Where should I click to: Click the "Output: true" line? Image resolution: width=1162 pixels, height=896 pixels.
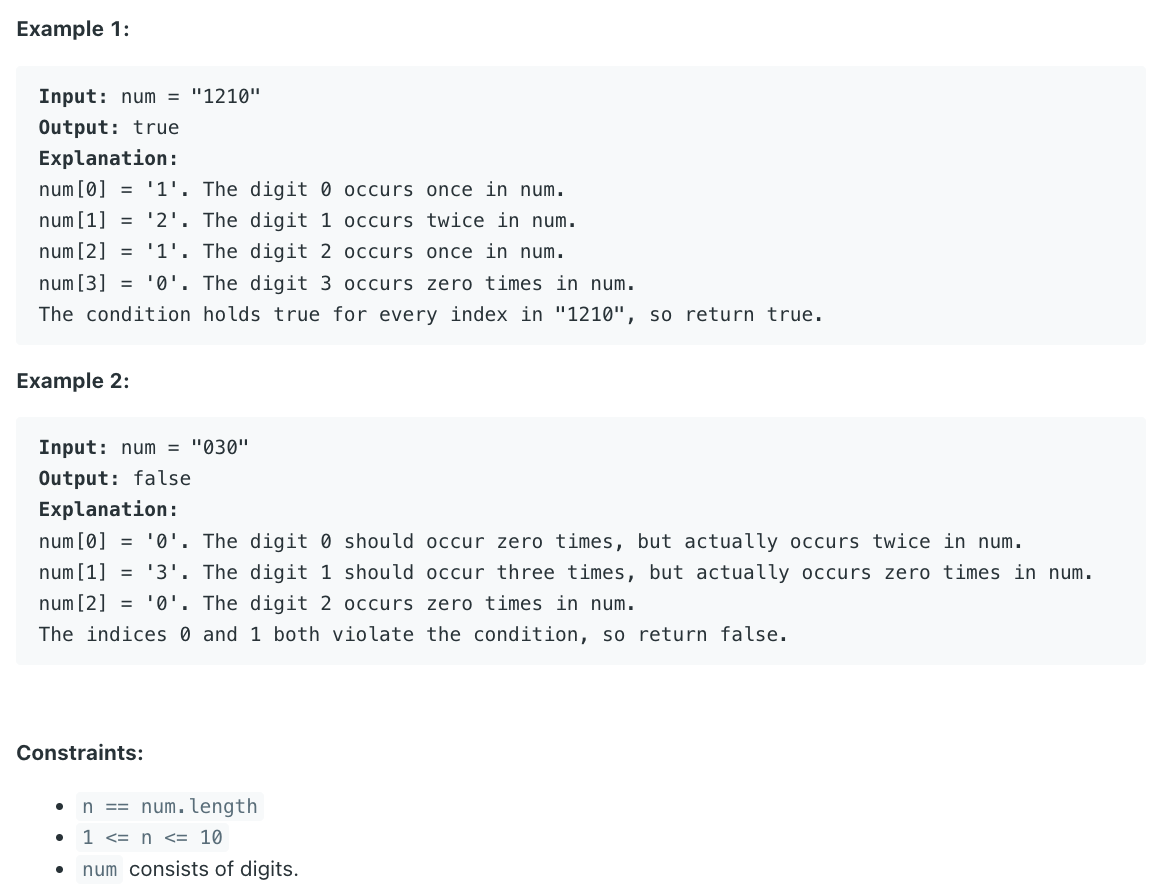pos(109,127)
